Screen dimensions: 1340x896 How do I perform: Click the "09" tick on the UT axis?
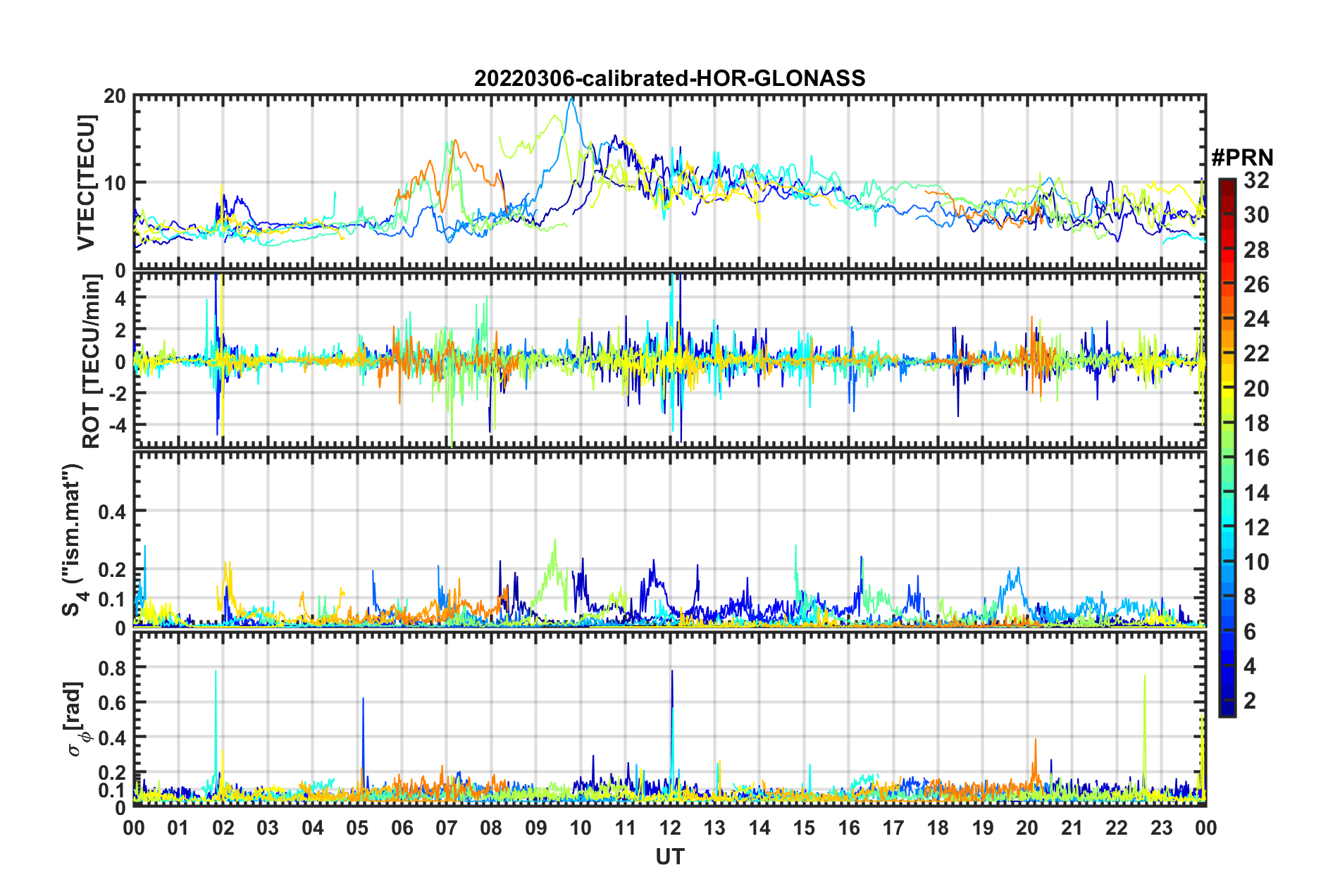click(x=536, y=828)
